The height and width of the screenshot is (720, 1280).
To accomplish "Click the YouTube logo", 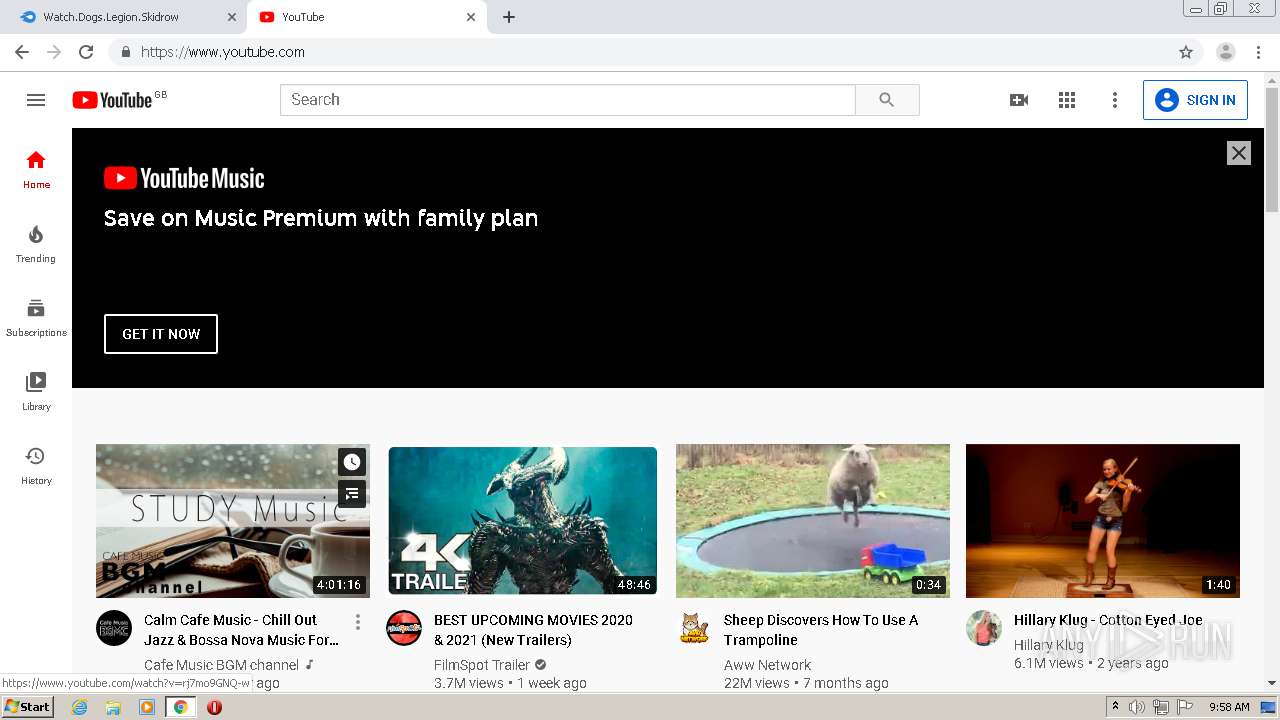I will tap(111, 100).
